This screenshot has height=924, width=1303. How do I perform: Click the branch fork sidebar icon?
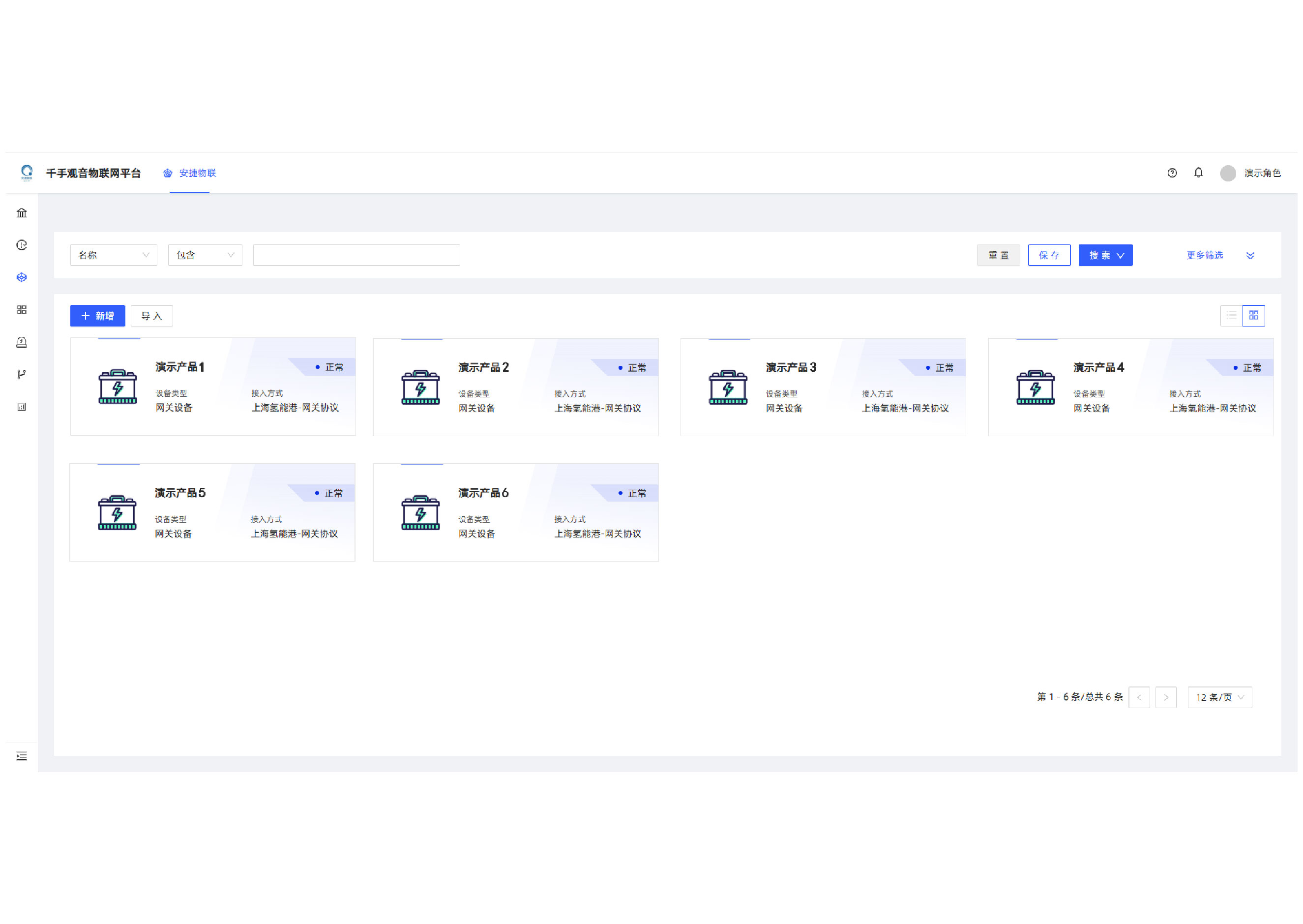22,374
